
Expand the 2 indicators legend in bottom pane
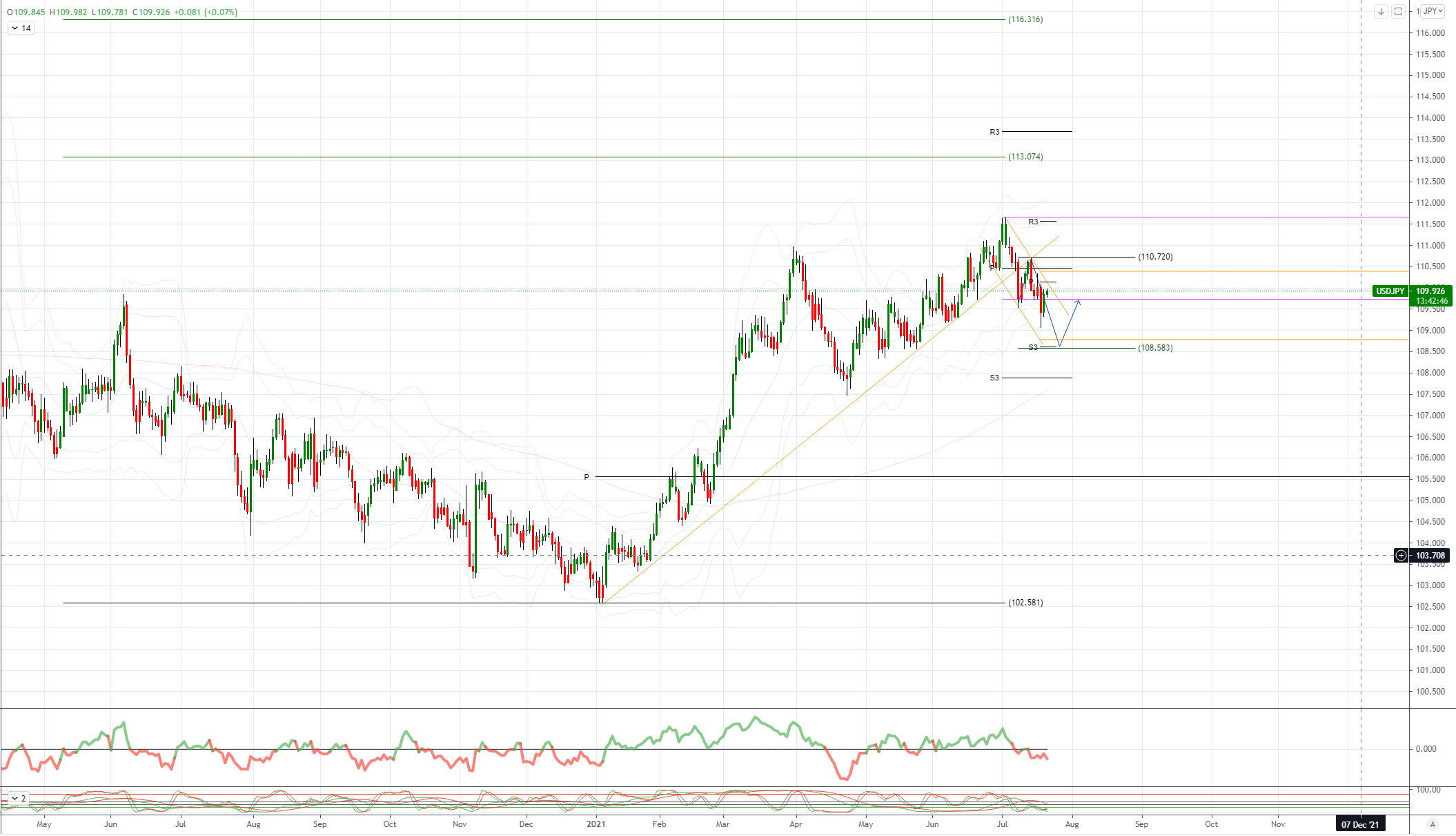click(18, 799)
